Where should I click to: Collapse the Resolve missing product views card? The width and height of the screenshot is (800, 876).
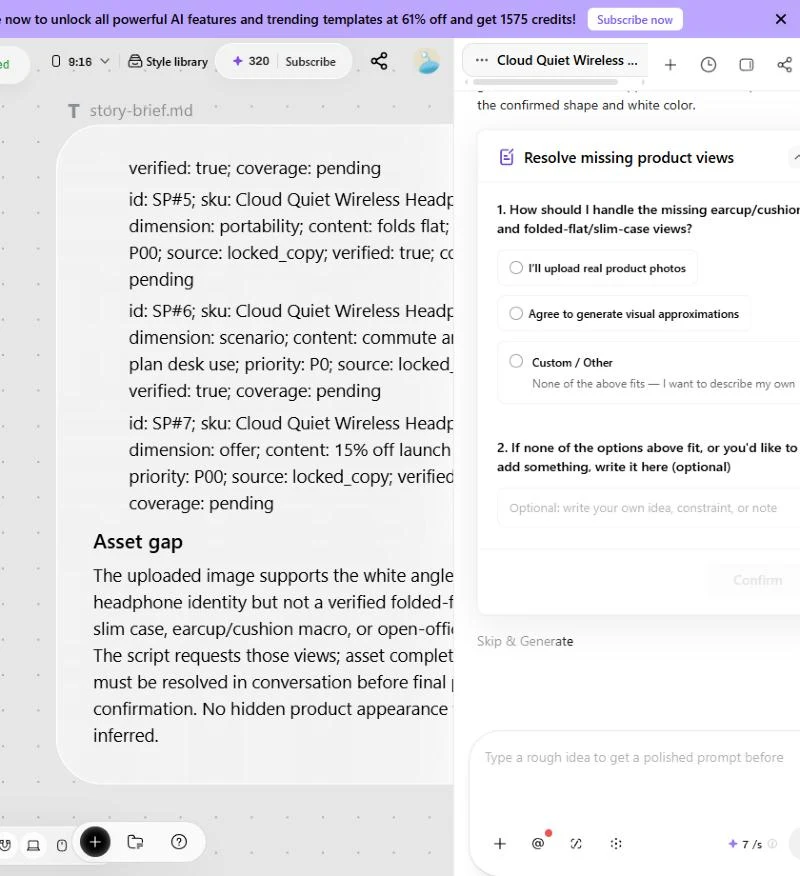(x=796, y=158)
